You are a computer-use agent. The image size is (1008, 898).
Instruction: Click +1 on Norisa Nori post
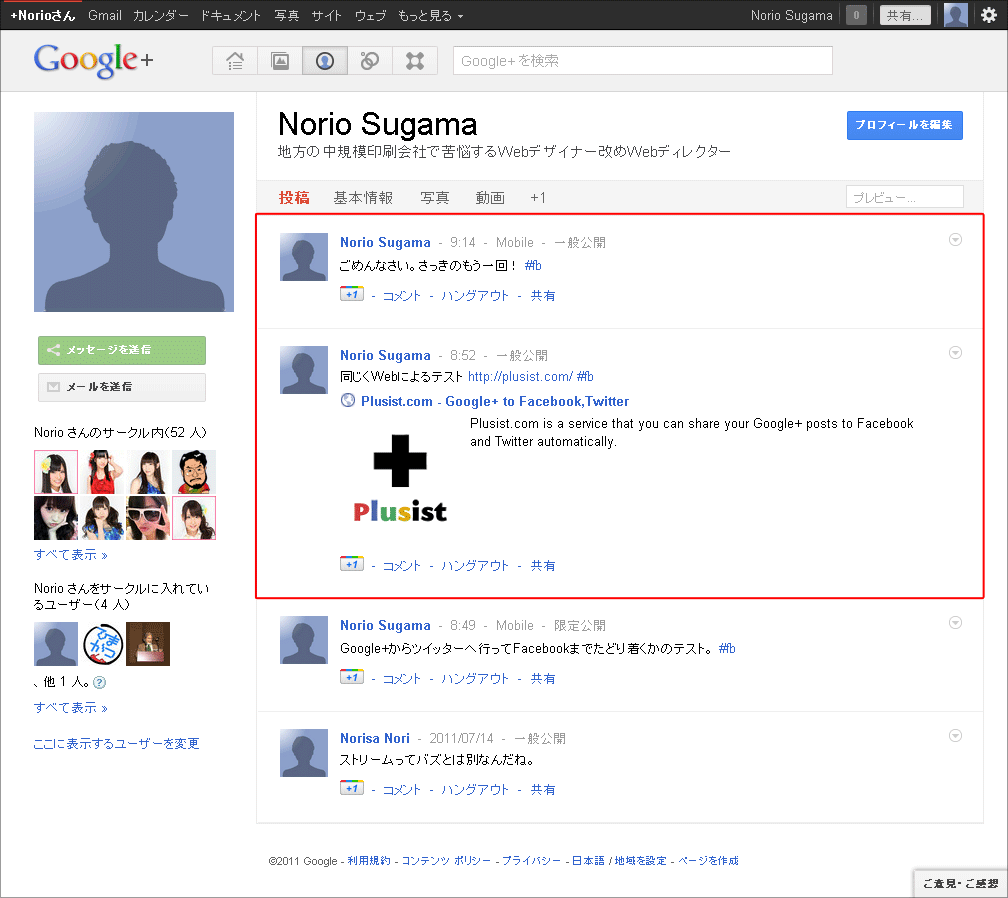tap(352, 788)
